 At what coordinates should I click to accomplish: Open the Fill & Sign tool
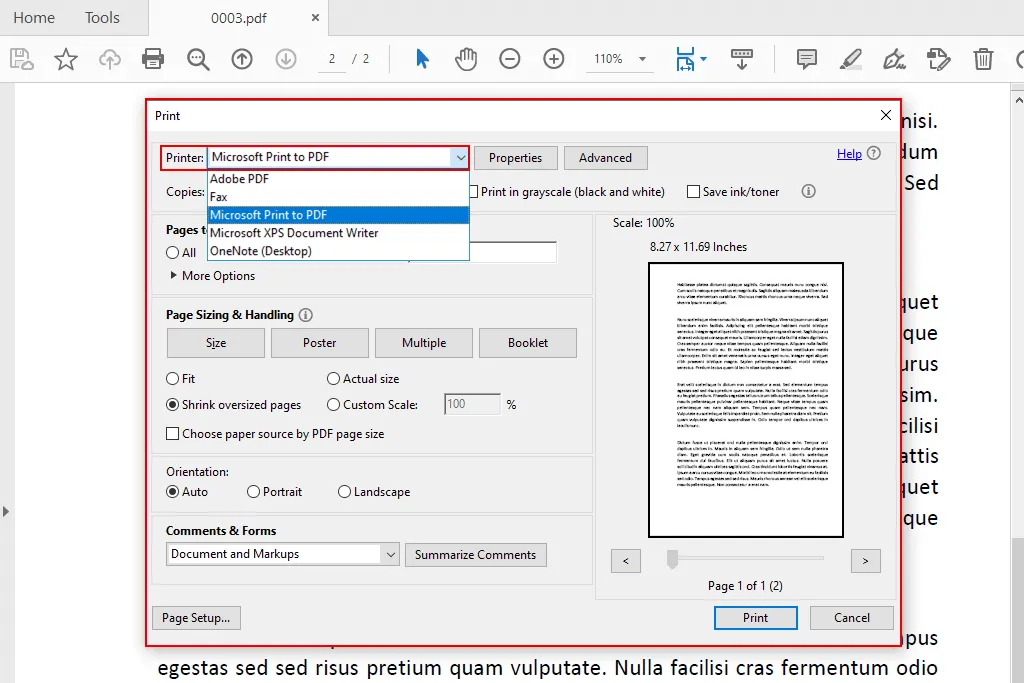pyautogui.click(x=895, y=59)
